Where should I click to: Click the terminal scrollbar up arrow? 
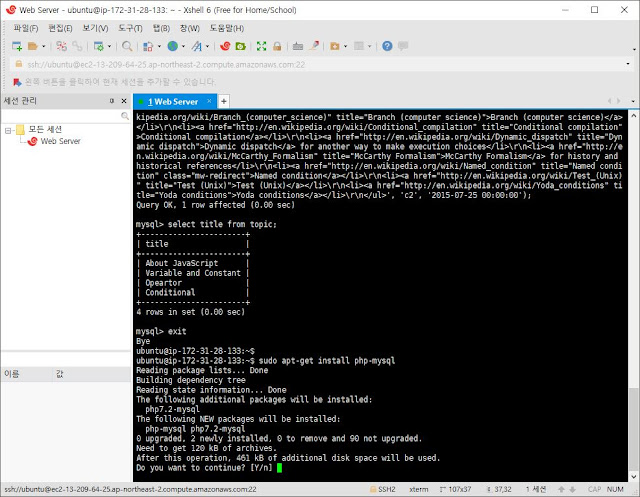(633, 115)
